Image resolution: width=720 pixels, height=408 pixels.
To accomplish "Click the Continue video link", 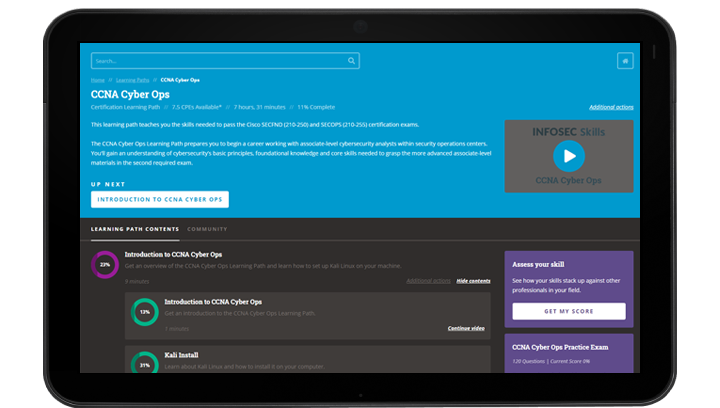I will (x=466, y=328).
